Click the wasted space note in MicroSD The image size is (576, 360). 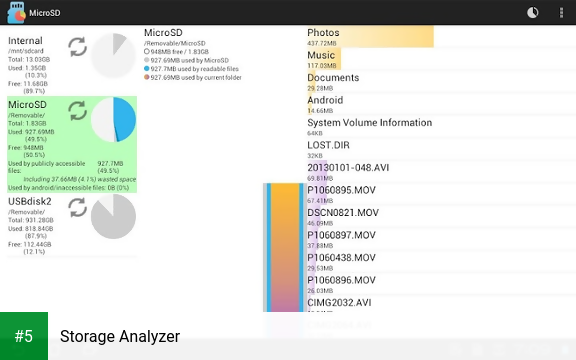pos(79,179)
